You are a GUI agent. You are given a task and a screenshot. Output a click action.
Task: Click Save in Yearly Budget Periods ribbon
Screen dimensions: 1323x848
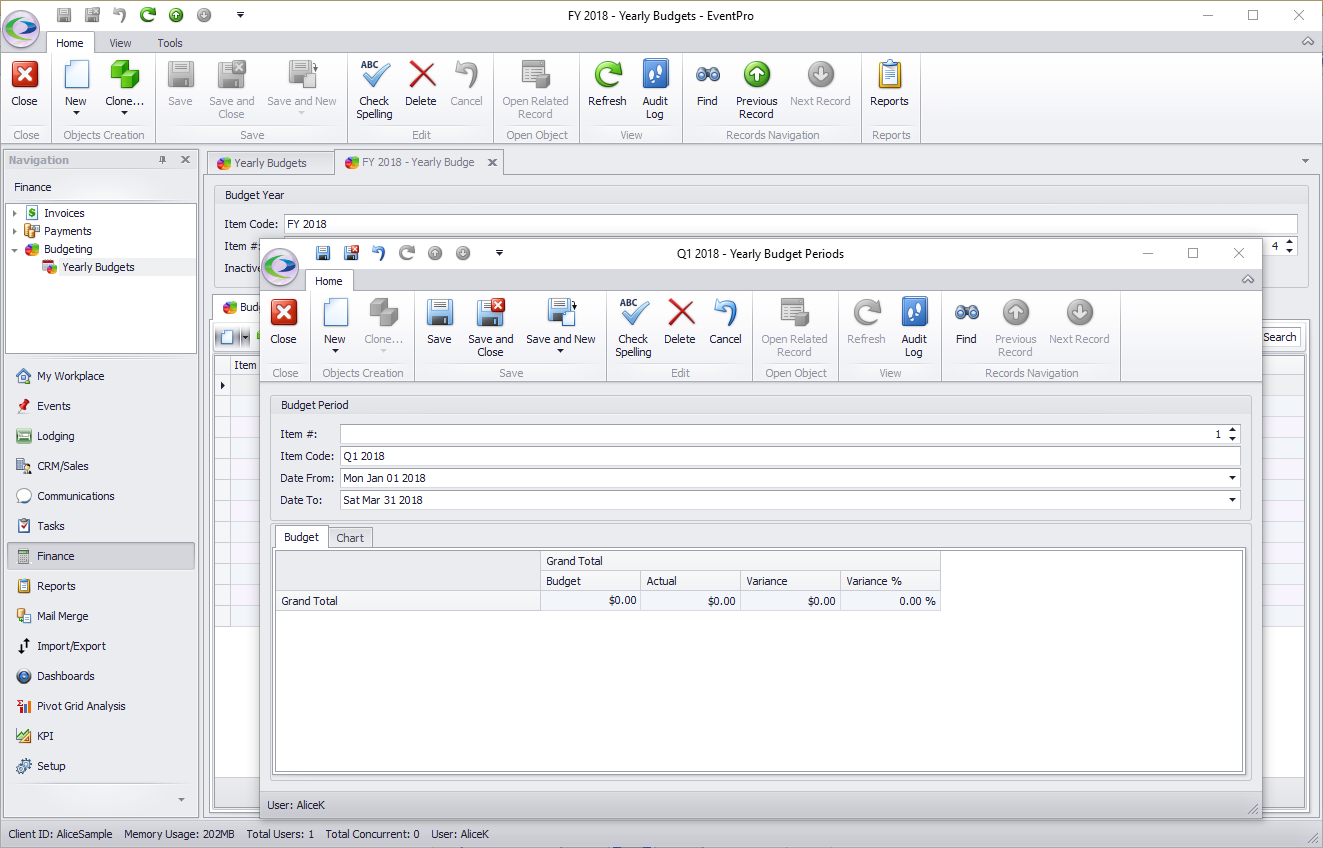[x=439, y=322]
